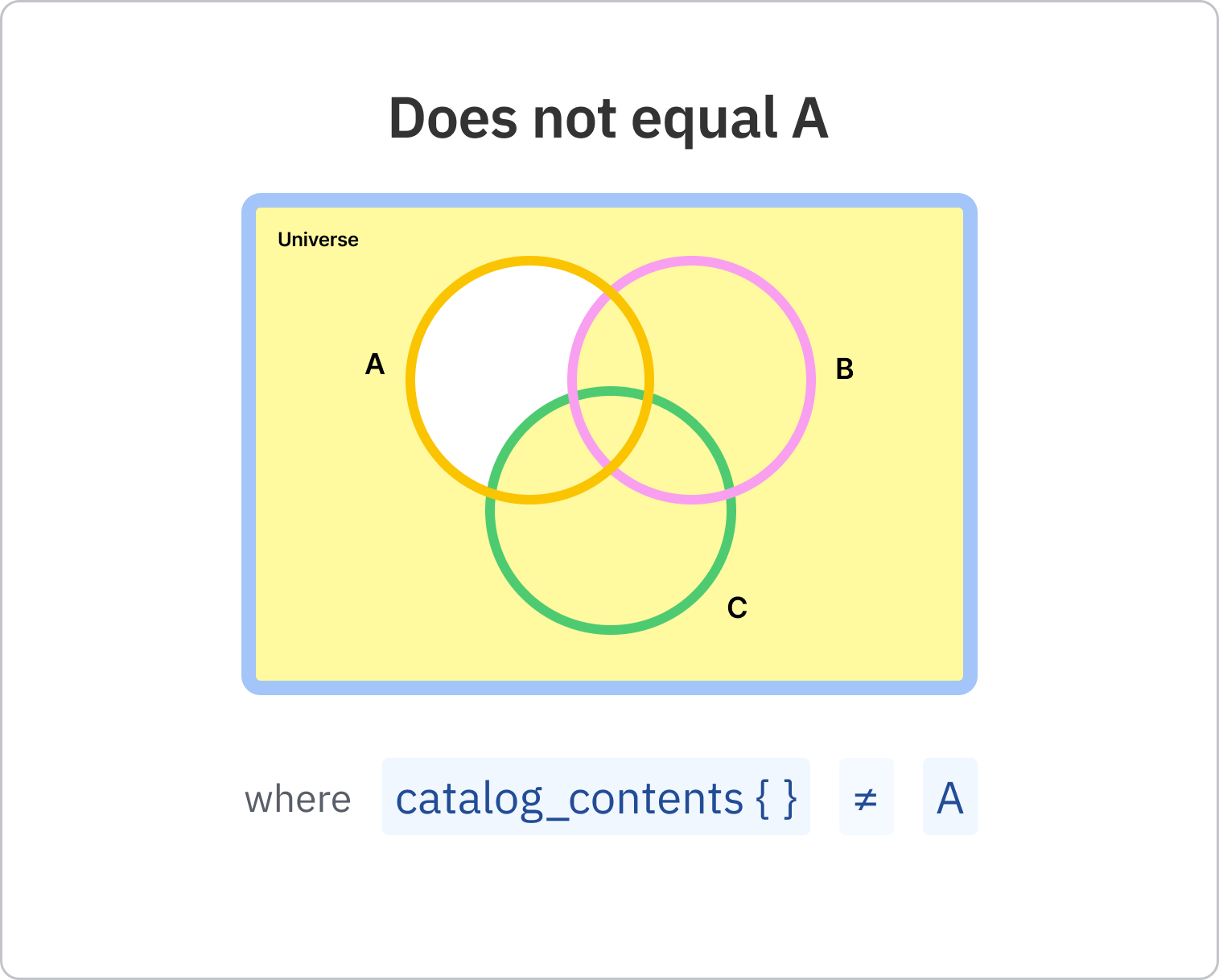Click the blue border of the Universe box
The width and height of the screenshot is (1219, 980).
click(x=249, y=443)
